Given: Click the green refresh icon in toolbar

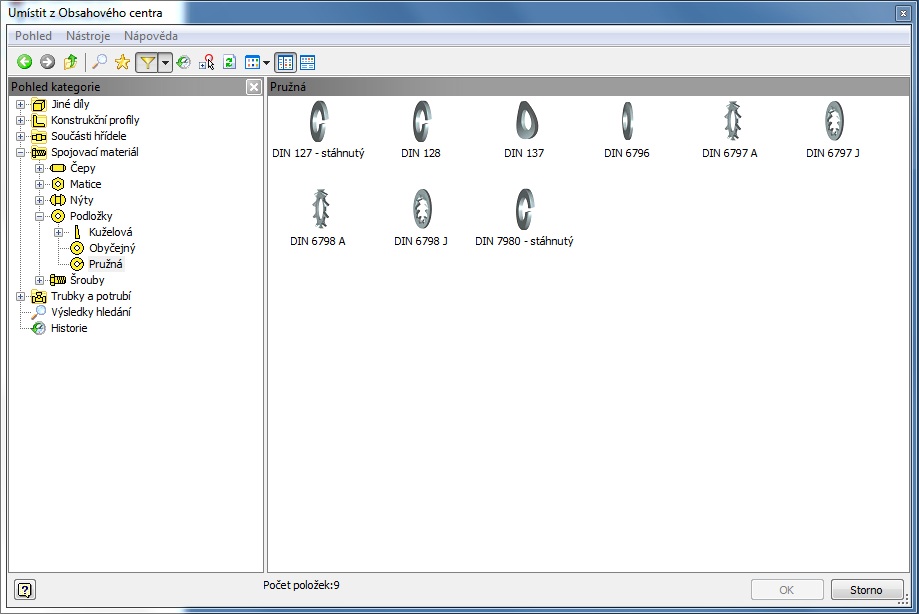Looking at the screenshot, I should point(229,62).
